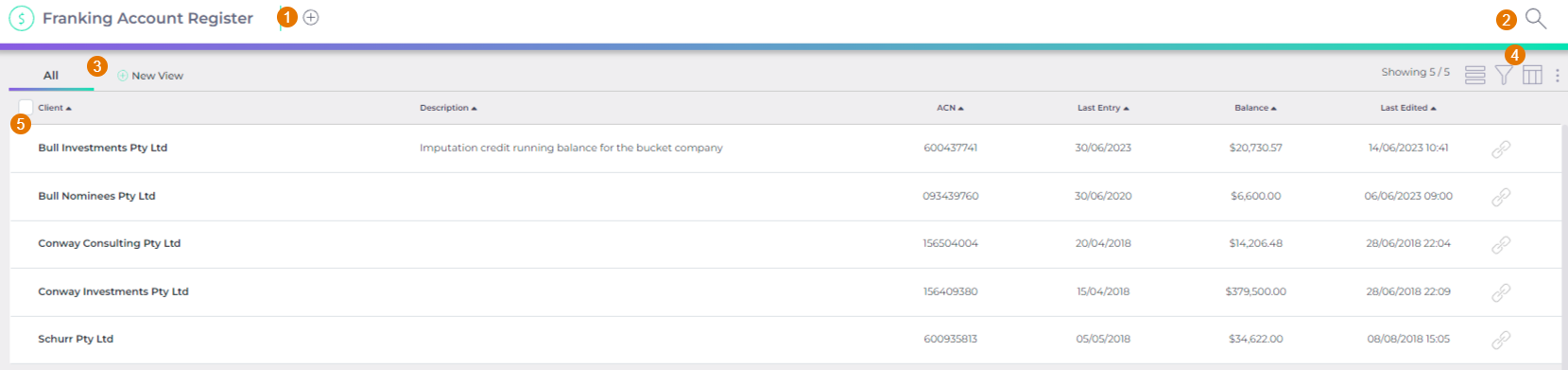This screenshot has width=1568, height=370.
Task: Click balance $34,622.00
Action: (x=1255, y=339)
